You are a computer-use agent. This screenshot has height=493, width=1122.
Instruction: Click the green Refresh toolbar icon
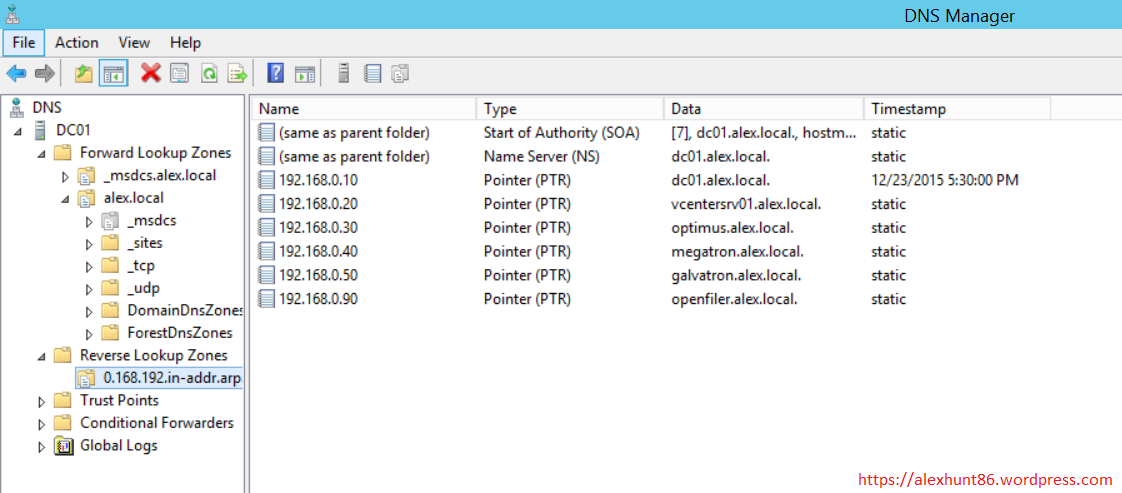tap(209, 73)
